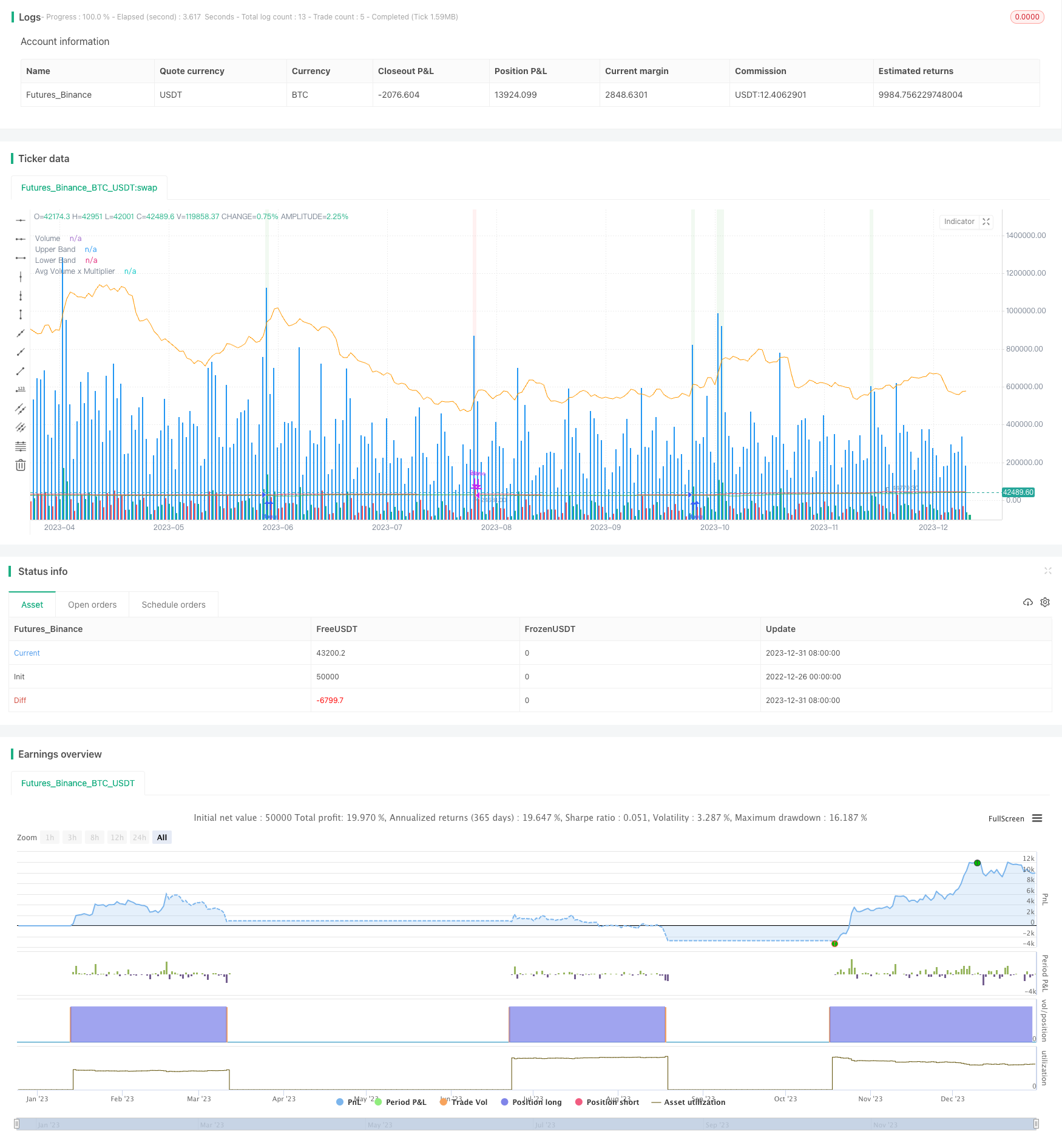
Task: Pick the price line tool labeled 123
Action: point(21,390)
